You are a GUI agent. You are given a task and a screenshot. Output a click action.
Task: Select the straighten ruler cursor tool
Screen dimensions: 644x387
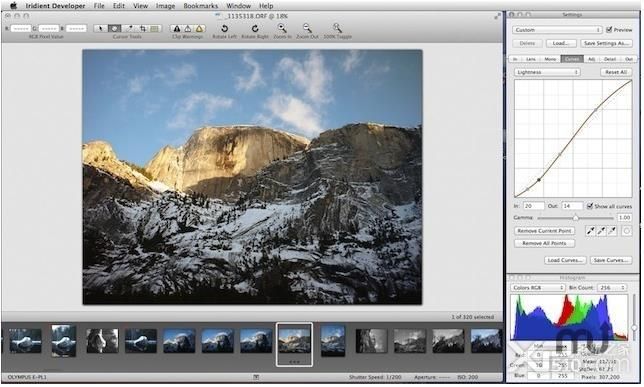(x=155, y=28)
